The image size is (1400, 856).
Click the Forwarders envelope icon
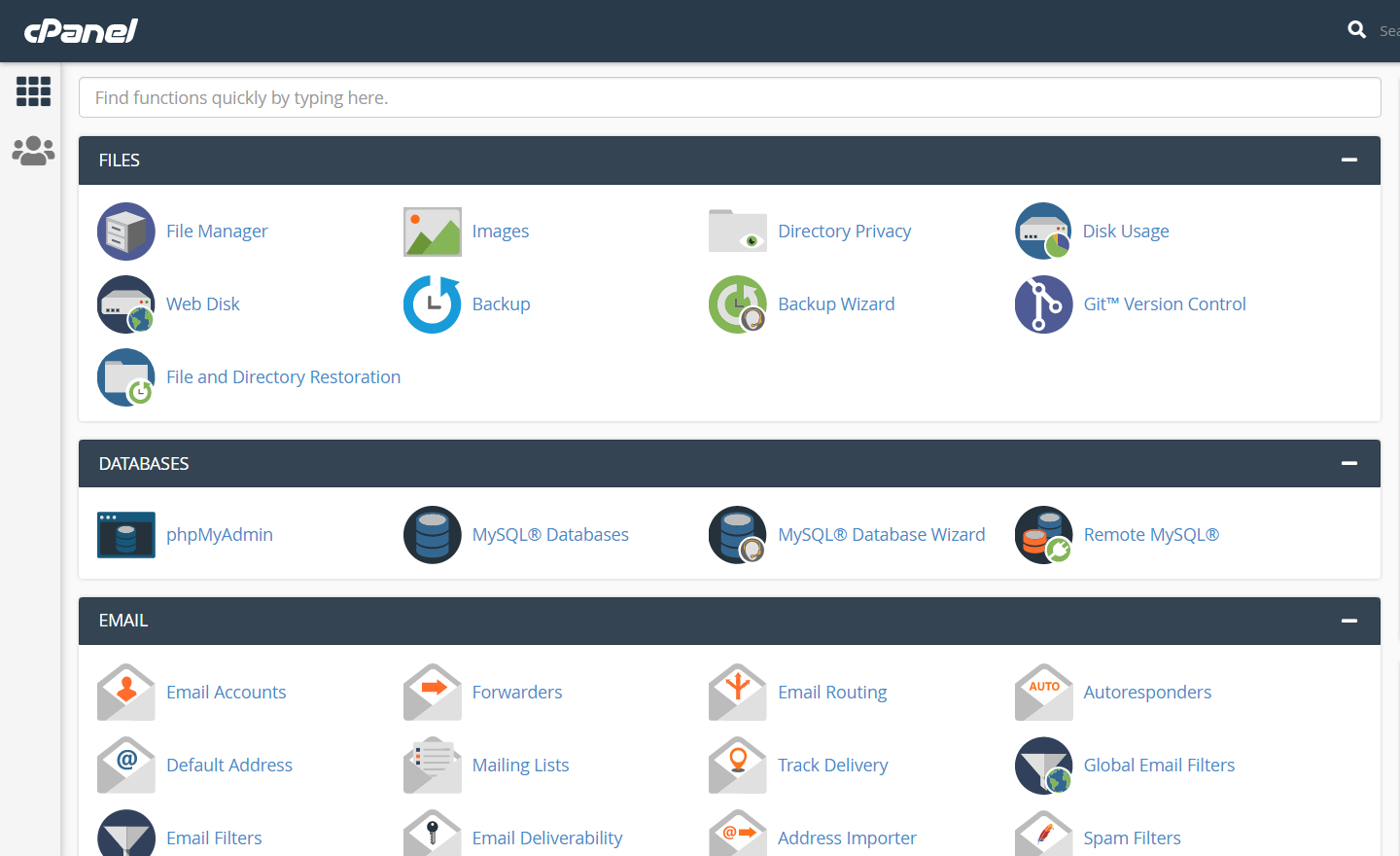click(433, 693)
